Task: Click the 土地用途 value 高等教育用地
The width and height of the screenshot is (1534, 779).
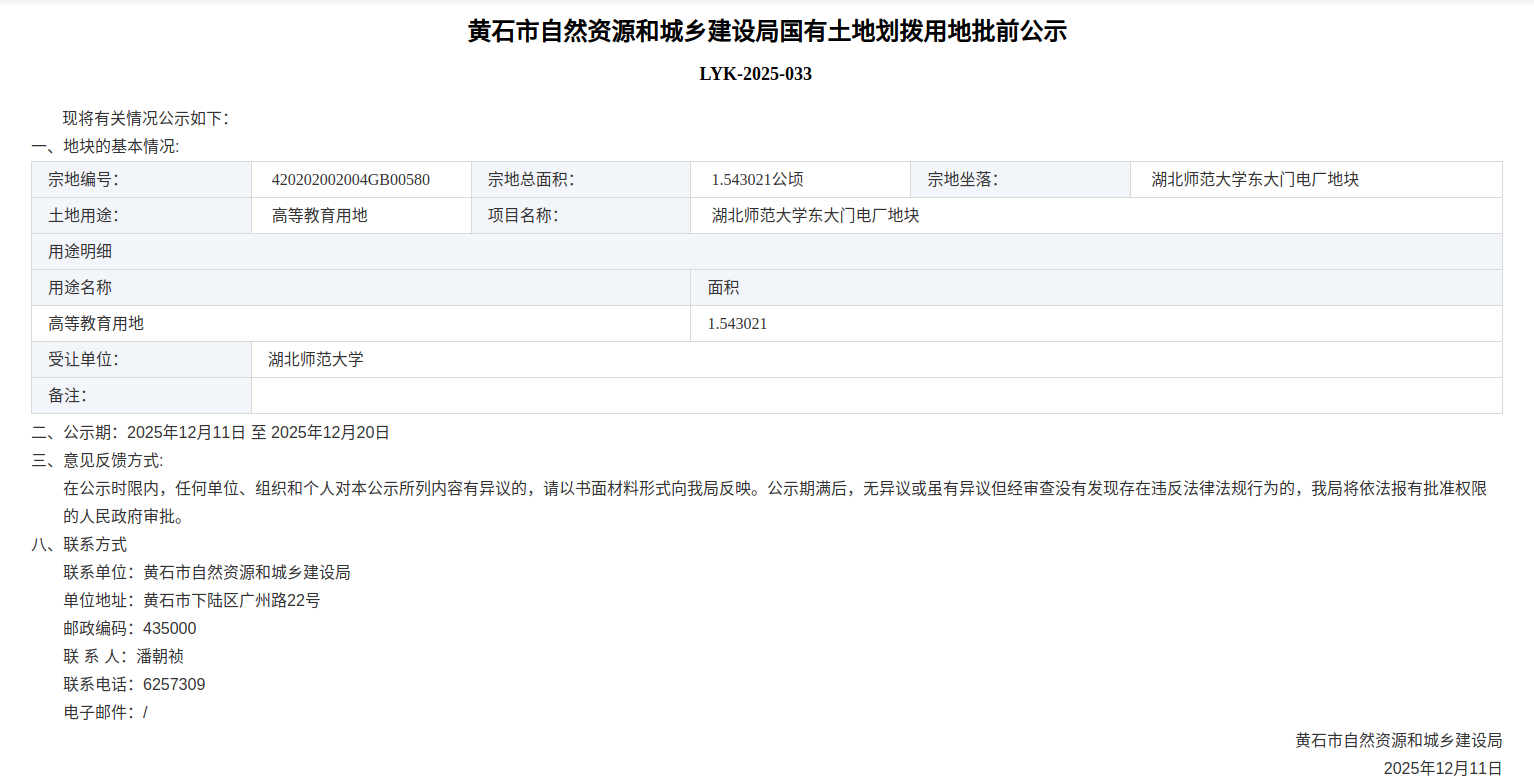Action: tap(320, 216)
